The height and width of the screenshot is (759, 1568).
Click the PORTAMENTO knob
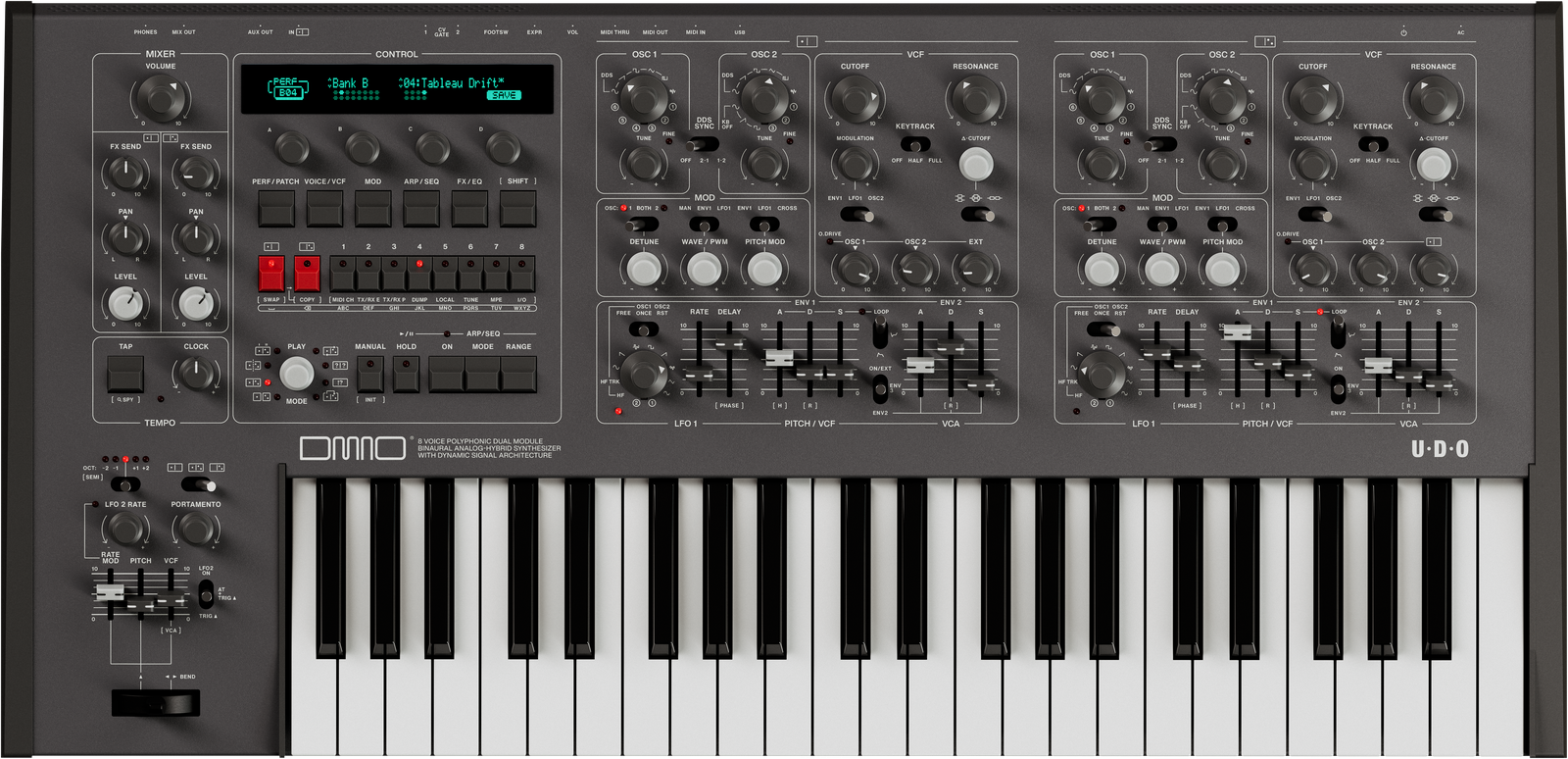coord(195,530)
